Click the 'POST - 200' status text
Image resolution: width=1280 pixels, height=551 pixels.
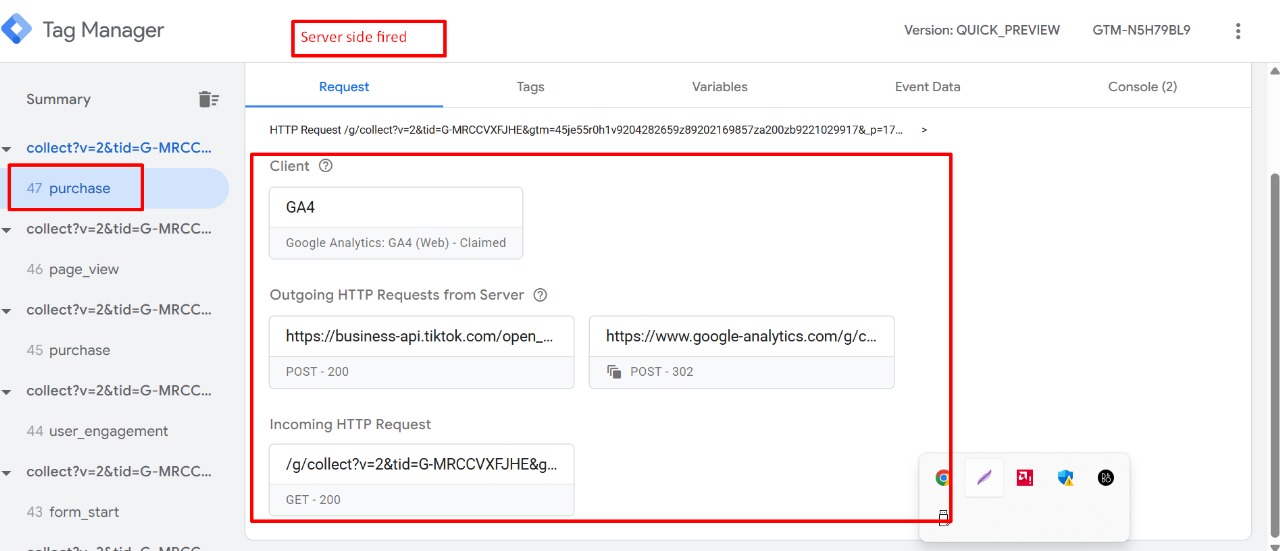pos(317,372)
